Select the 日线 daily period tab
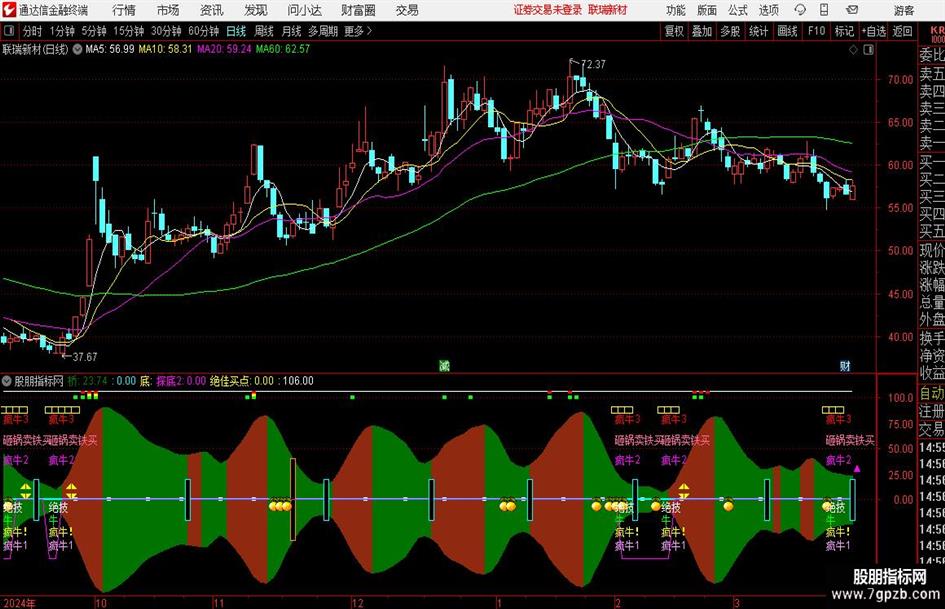Image resolution: width=945 pixels, height=609 pixels. (x=236, y=31)
